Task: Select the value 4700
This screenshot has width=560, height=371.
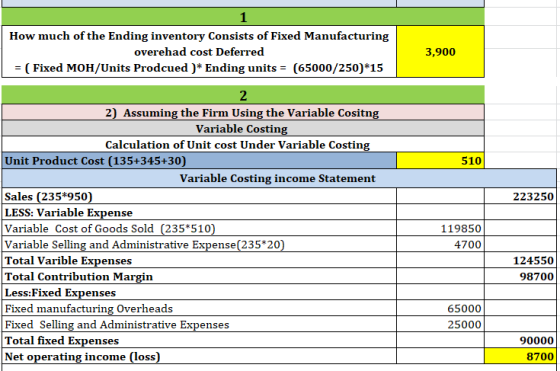Action: pyautogui.click(x=440, y=245)
